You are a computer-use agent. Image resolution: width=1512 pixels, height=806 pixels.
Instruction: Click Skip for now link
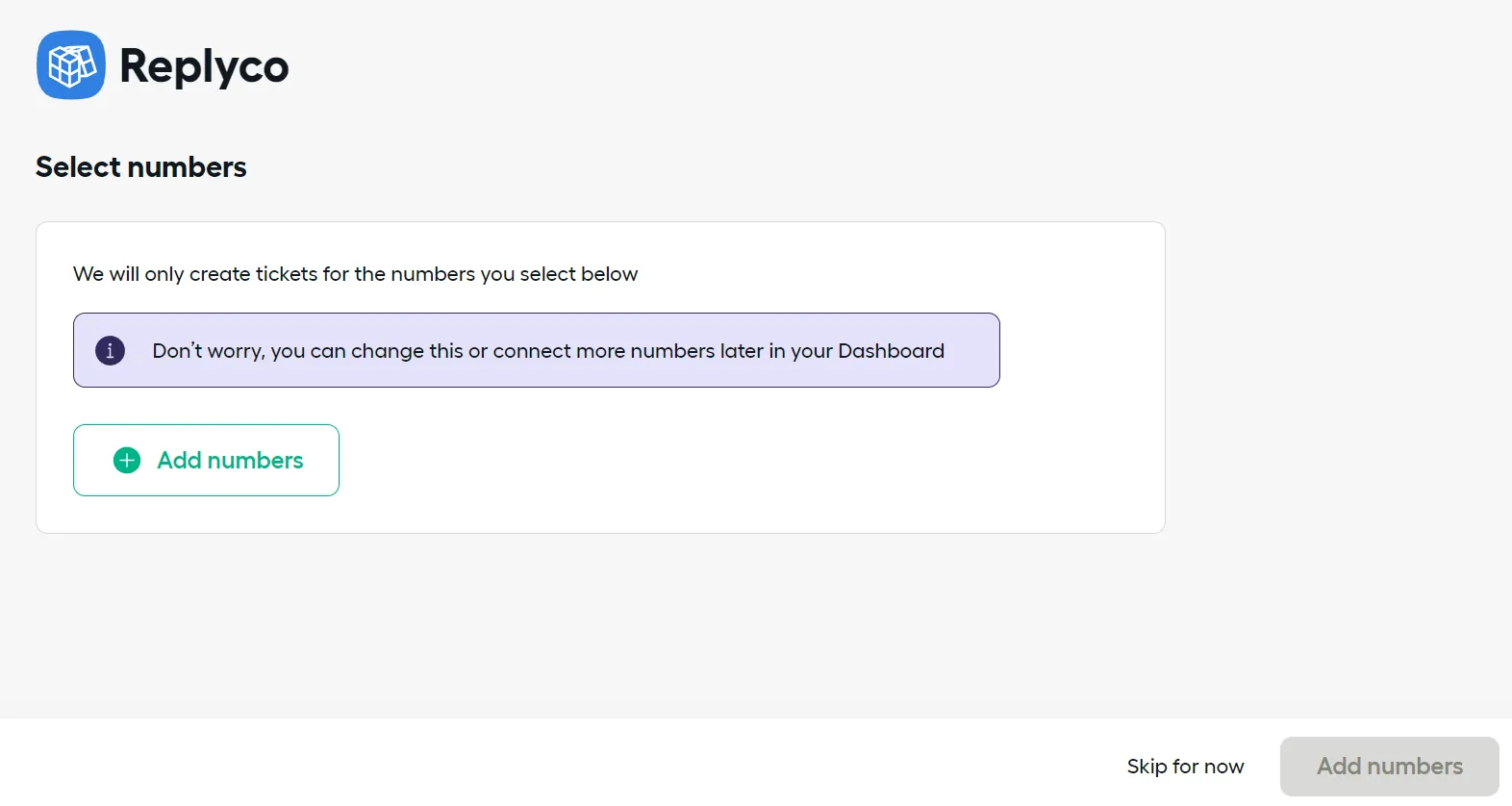[x=1185, y=767]
